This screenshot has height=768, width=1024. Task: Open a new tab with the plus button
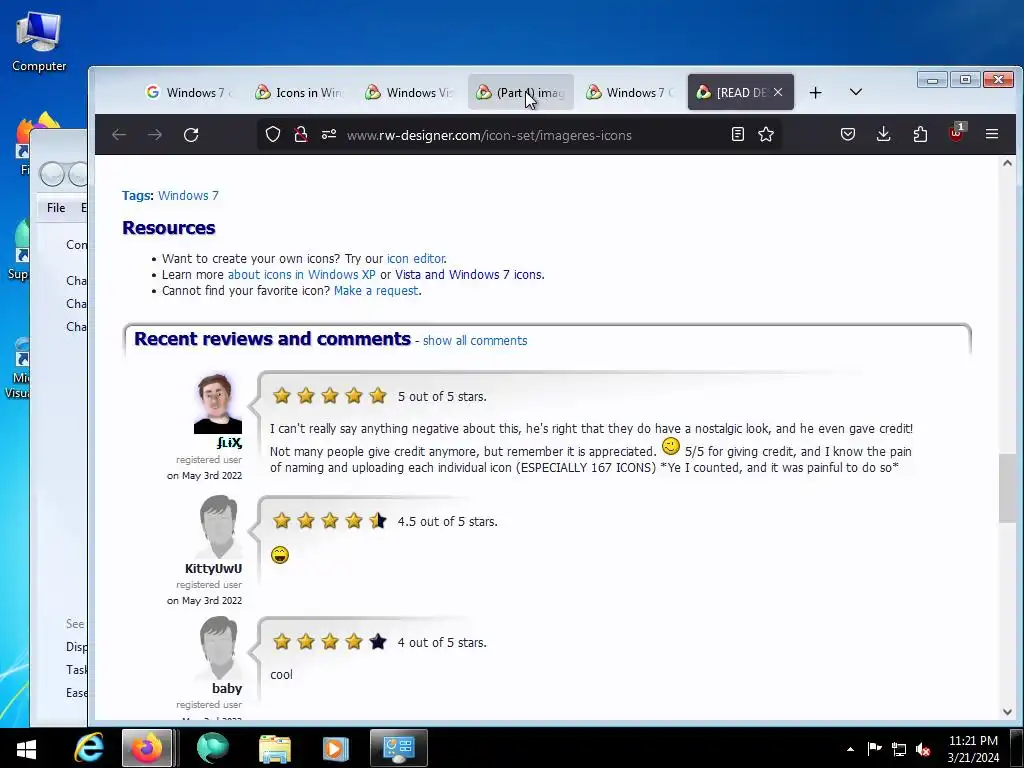click(816, 93)
